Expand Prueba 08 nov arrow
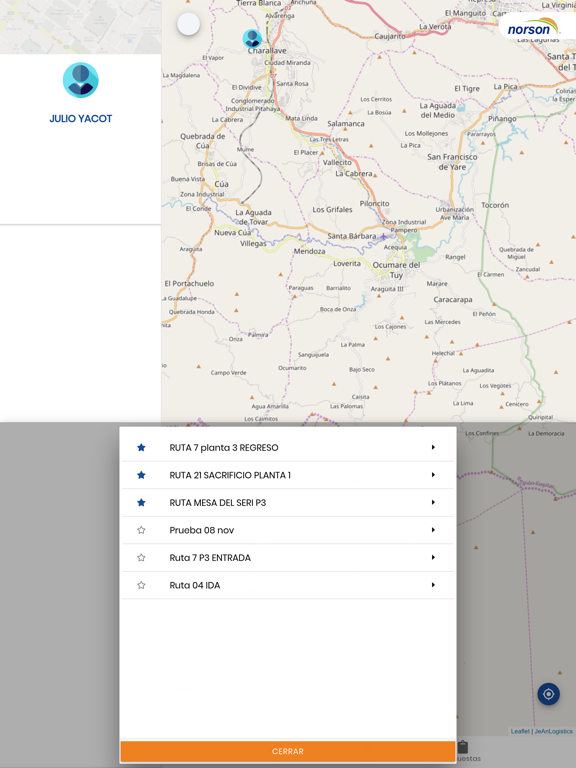Screen dimensions: 576x768 tap(433, 530)
